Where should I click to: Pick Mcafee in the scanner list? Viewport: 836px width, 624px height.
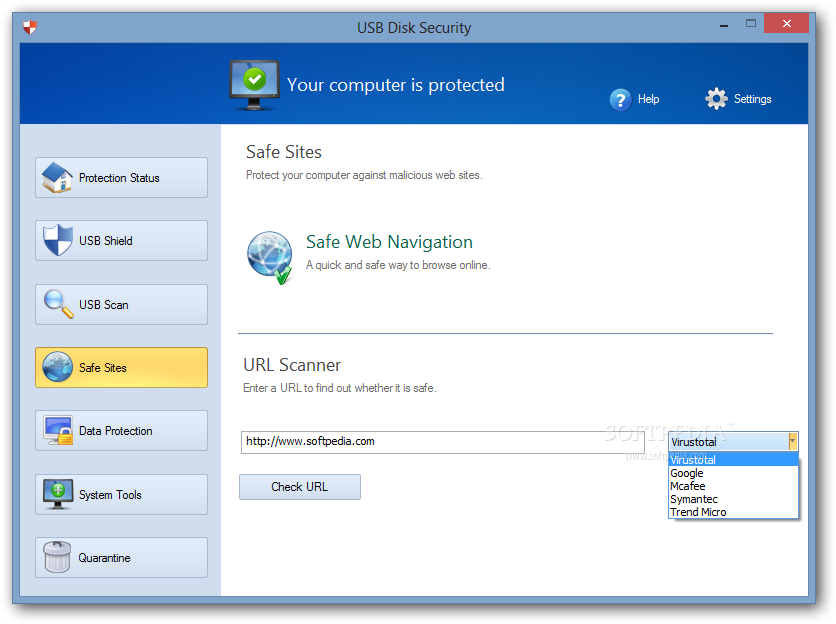click(x=734, y=486)
